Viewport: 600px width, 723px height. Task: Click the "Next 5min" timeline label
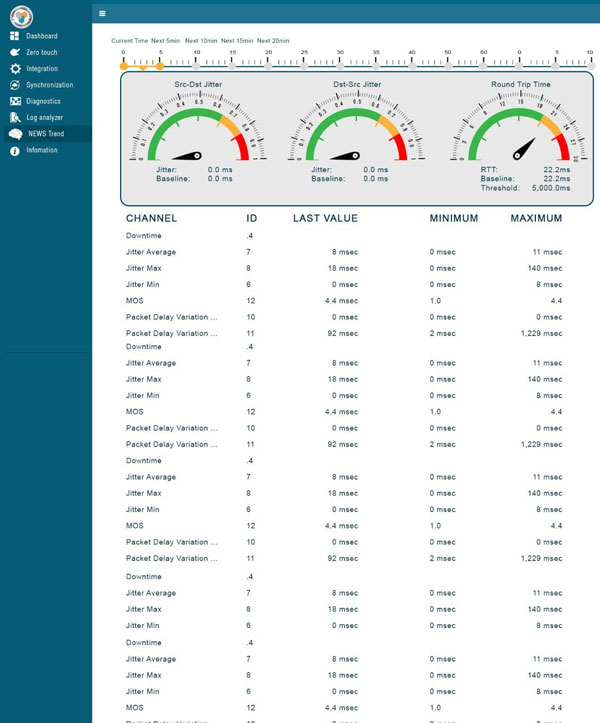pos(165,40)
